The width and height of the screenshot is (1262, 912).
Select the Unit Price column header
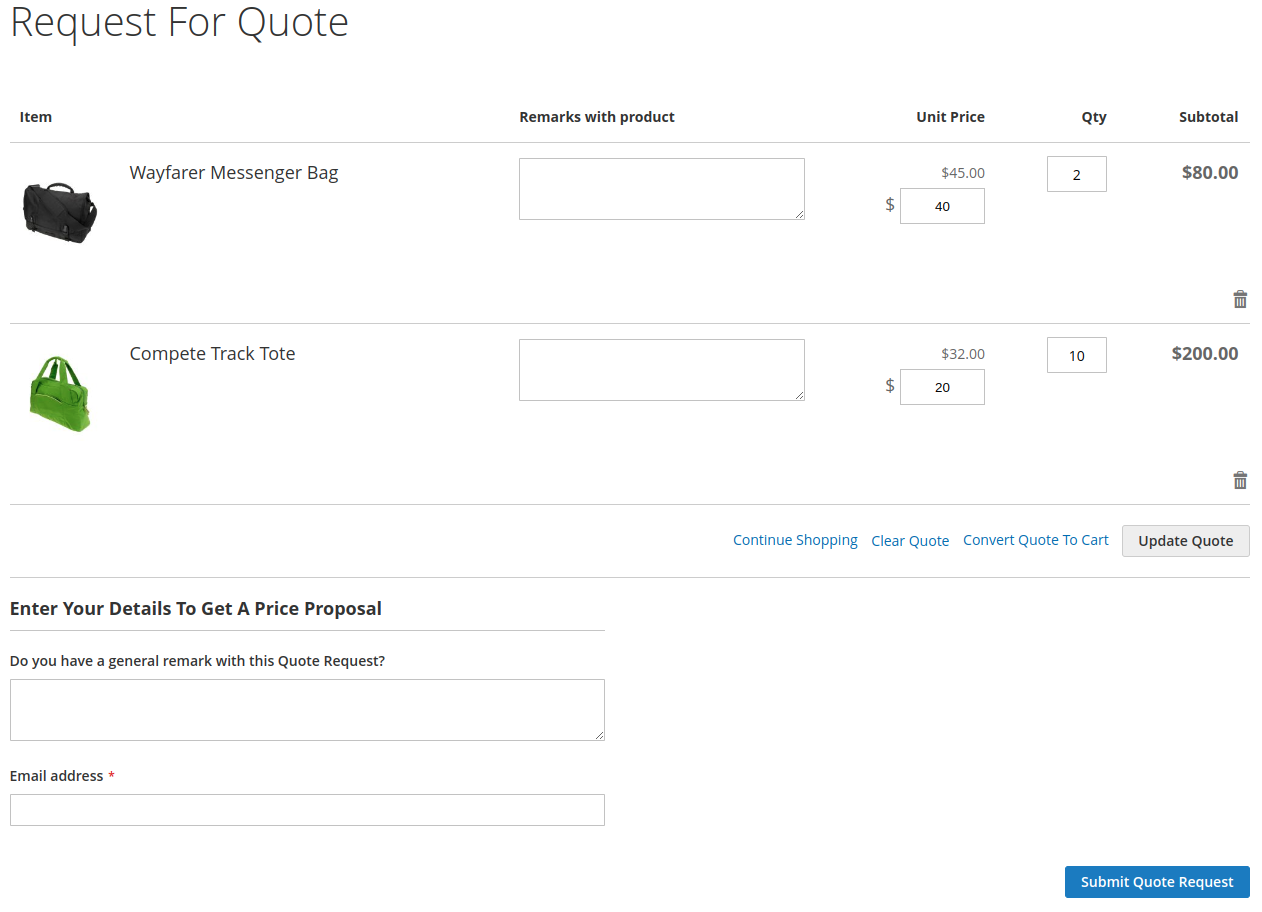pos(950,117)
